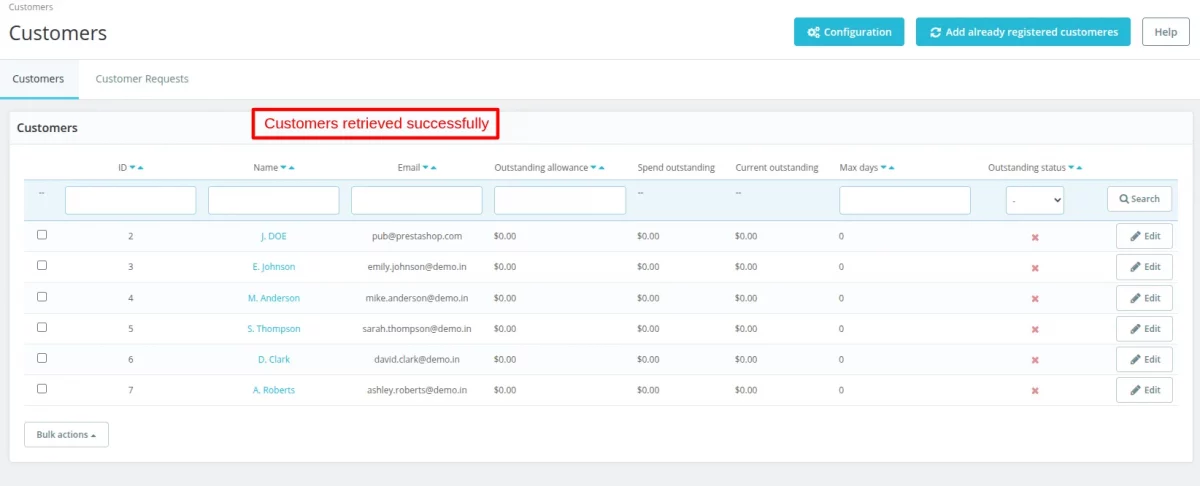Expand the Bulk actions menu
This screenshot has width=1200, height=486.
66,435
